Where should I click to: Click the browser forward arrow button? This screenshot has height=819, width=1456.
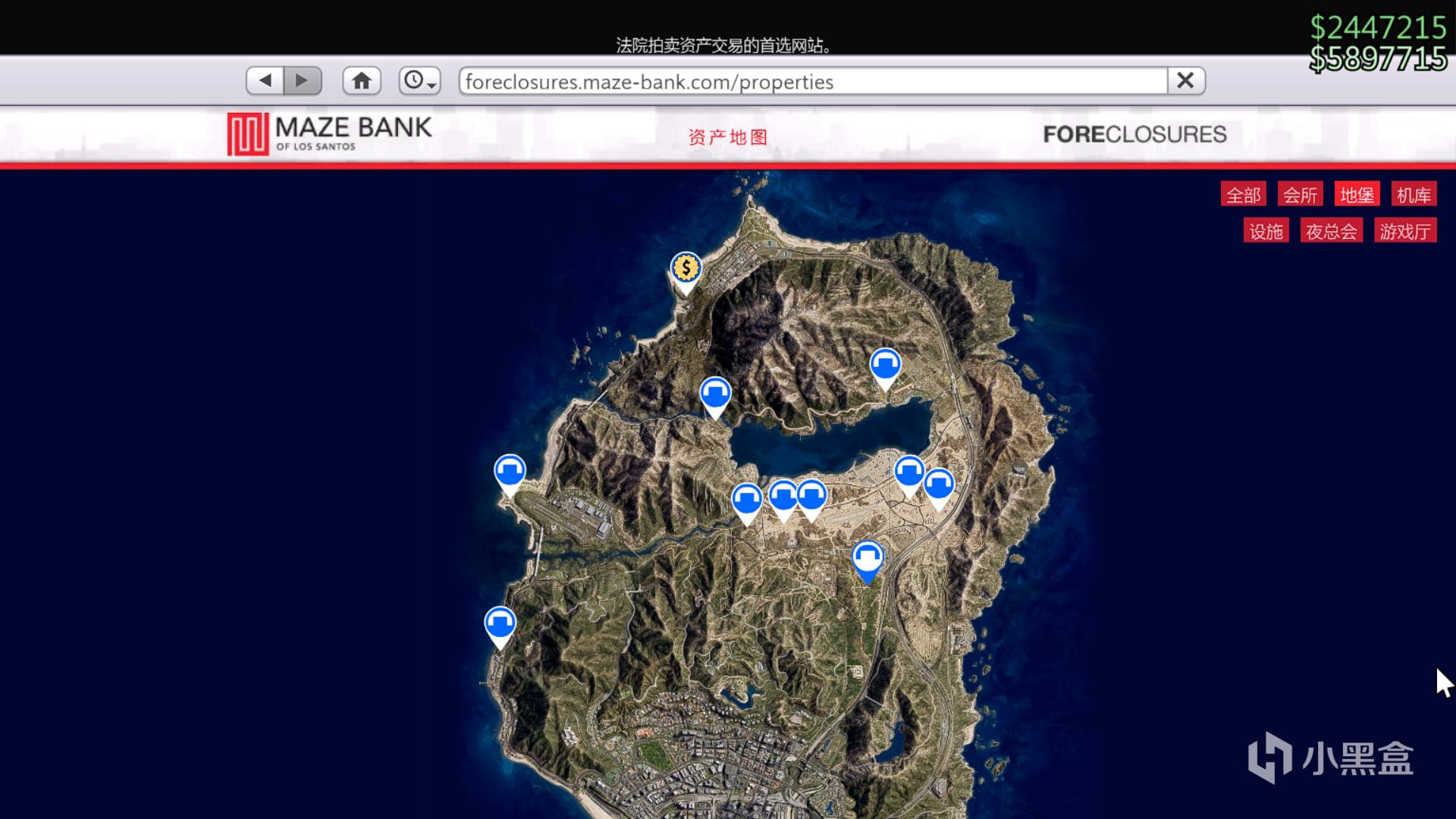pyautogui.click(x=303, y=80)
